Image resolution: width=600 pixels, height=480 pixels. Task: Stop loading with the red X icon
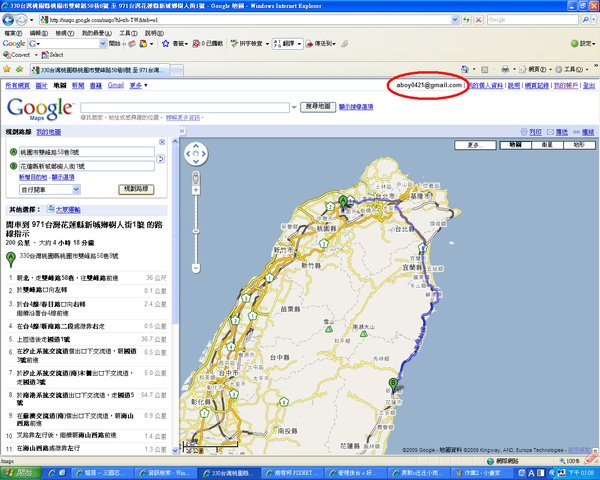[478, 20]
